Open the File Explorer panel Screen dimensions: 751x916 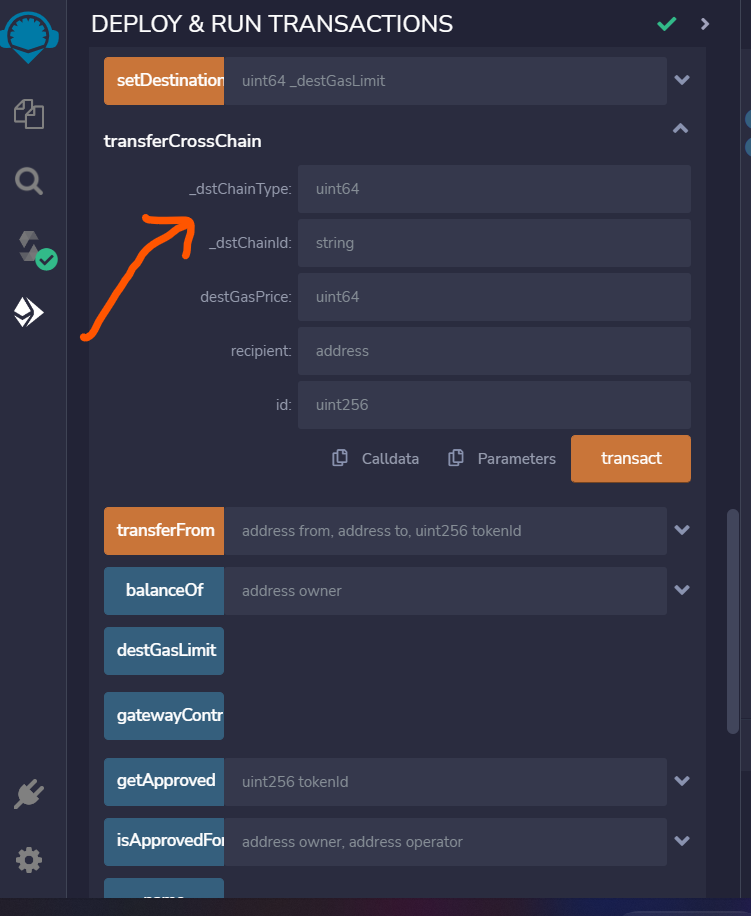(29, 114)
